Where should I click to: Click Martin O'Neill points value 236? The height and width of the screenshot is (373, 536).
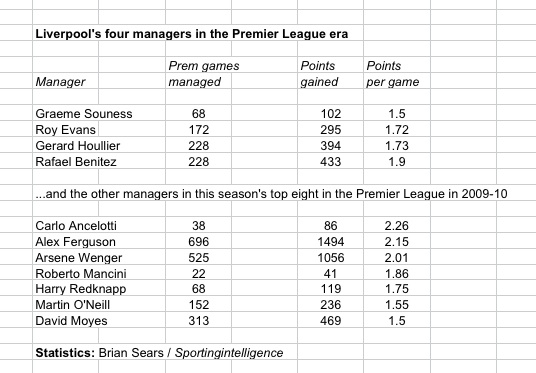tap(331, 305)
